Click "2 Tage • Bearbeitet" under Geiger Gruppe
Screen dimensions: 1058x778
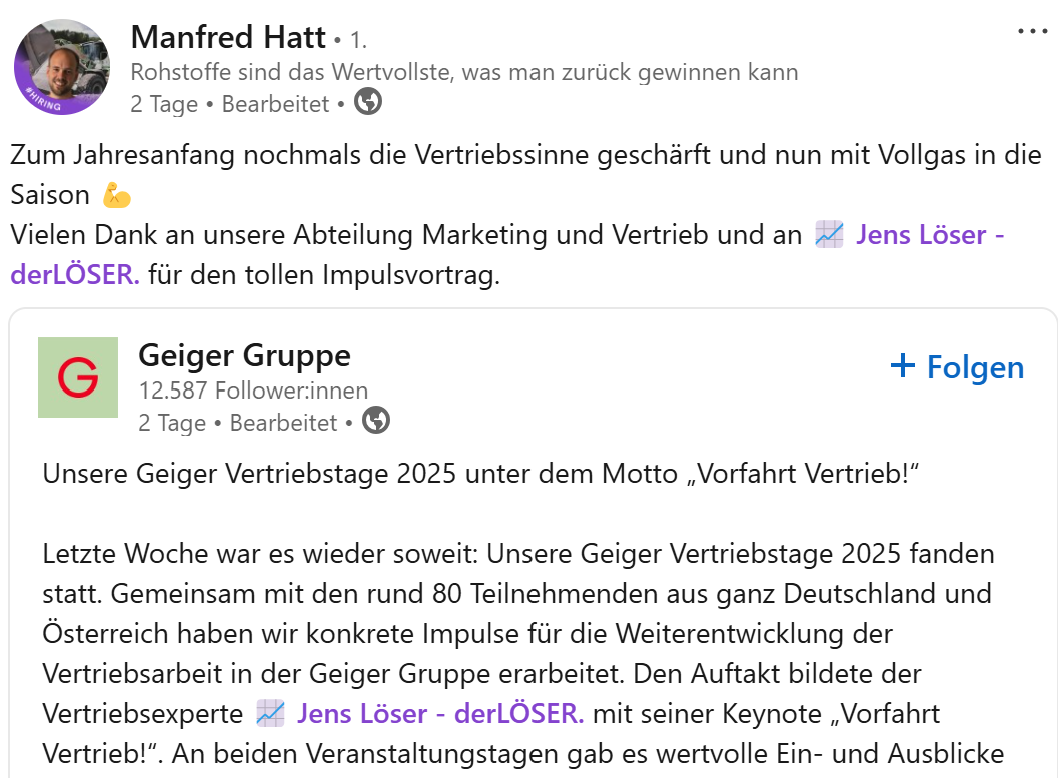point(237,423)
